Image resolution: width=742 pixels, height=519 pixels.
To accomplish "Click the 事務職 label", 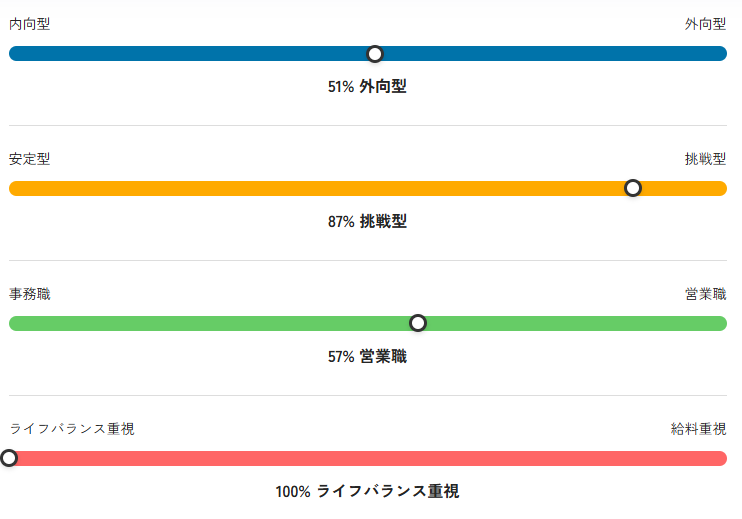I will tap(29, 294).
